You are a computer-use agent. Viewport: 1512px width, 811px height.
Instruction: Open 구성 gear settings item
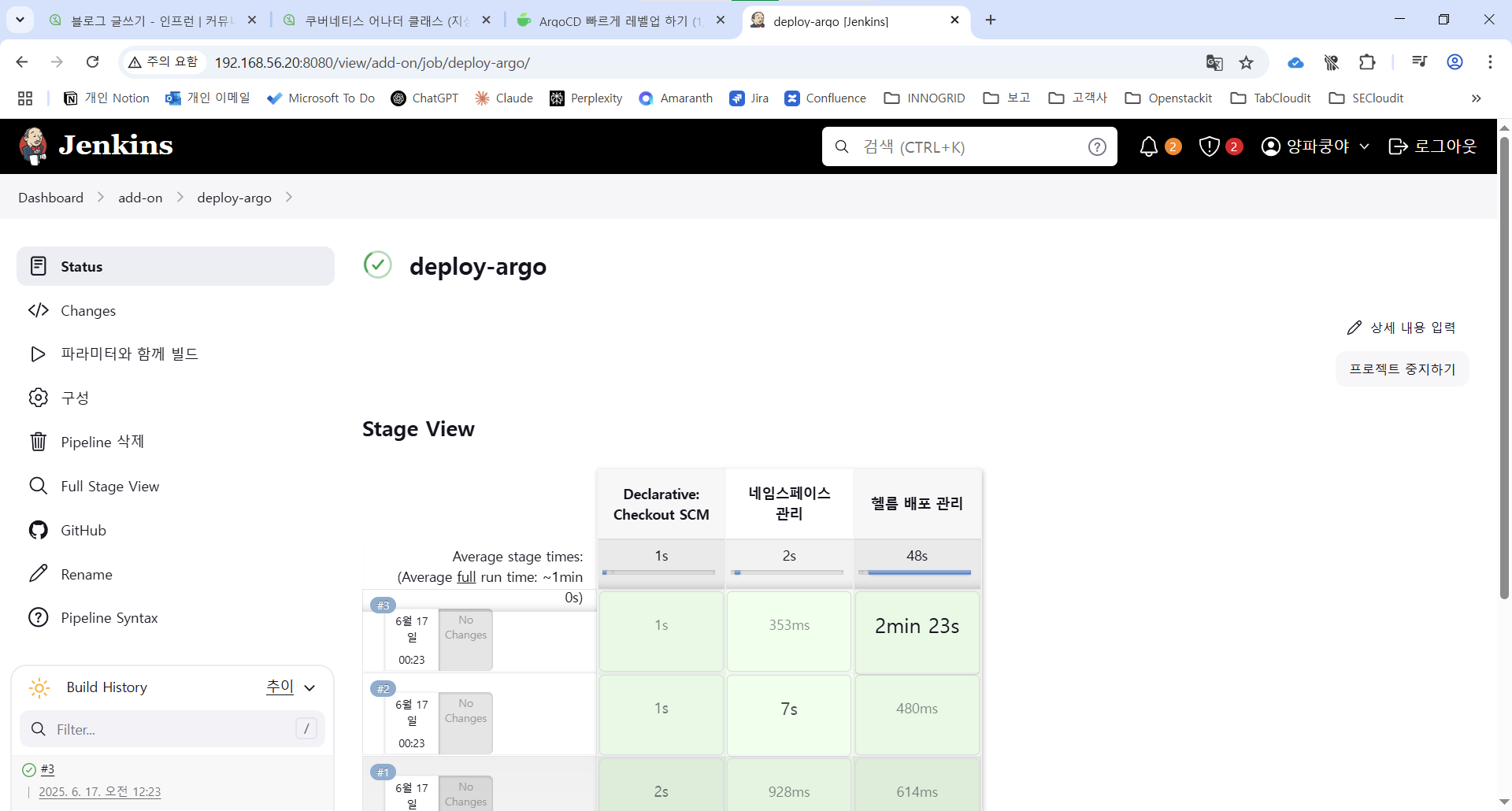[x=38, y=398]
